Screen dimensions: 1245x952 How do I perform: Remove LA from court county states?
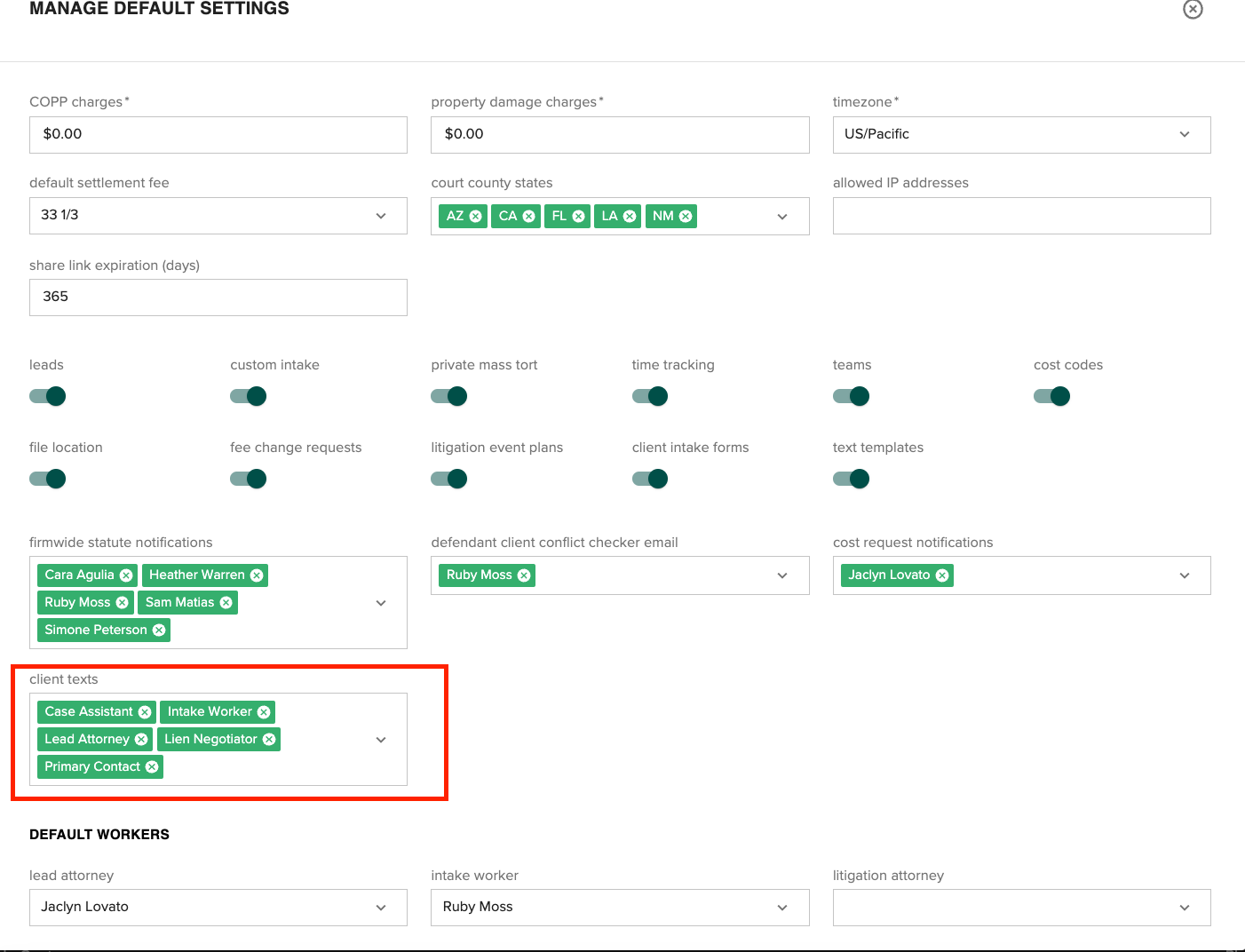(x=630, y=216)
